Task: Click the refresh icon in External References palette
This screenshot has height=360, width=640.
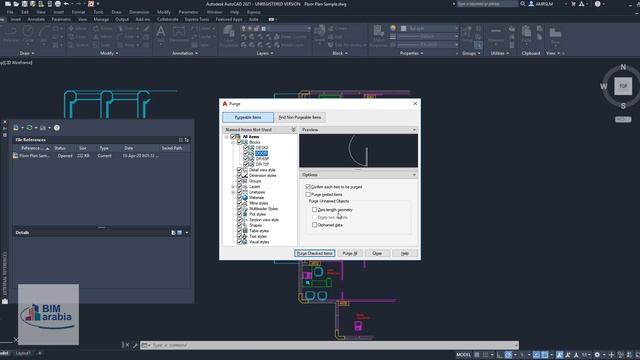Action: 29,128
